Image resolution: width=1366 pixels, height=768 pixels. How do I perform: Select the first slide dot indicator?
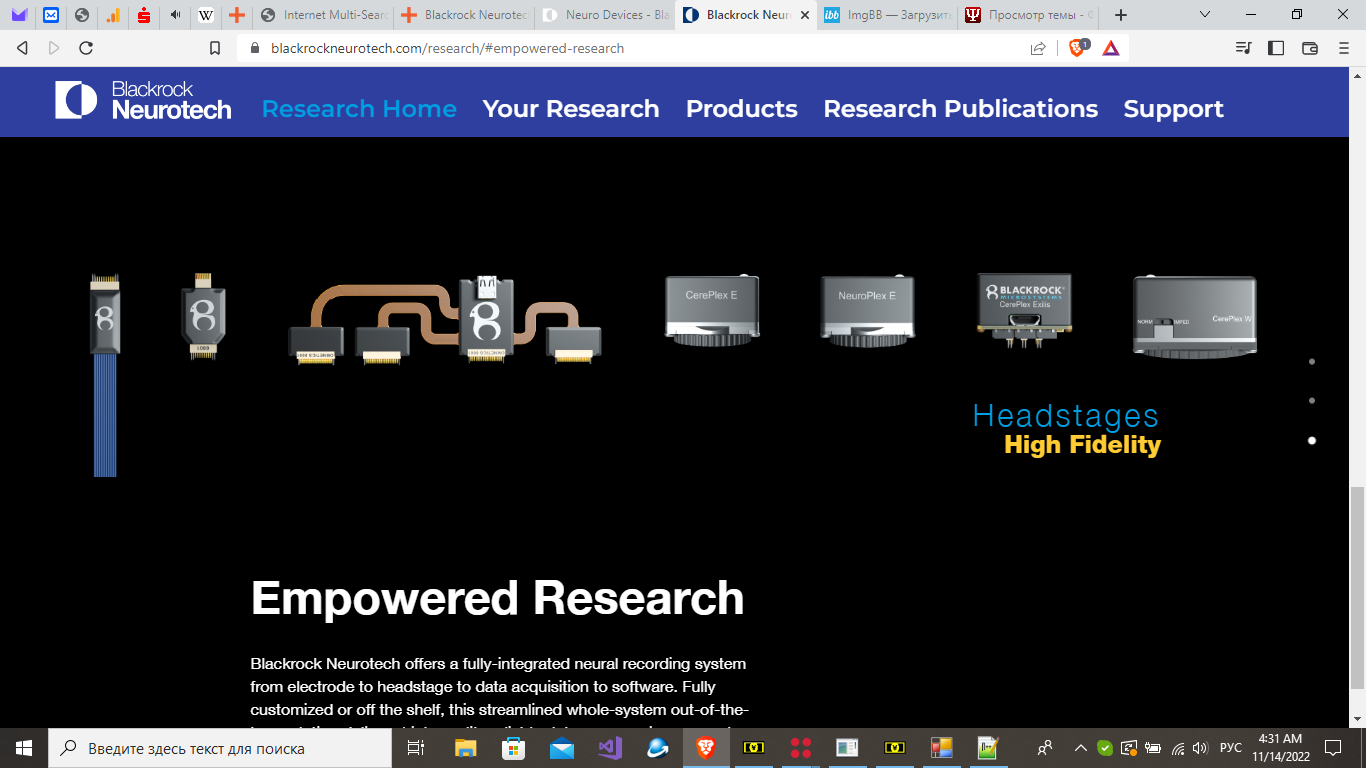pyautogui.click(x=1312, y=361)
